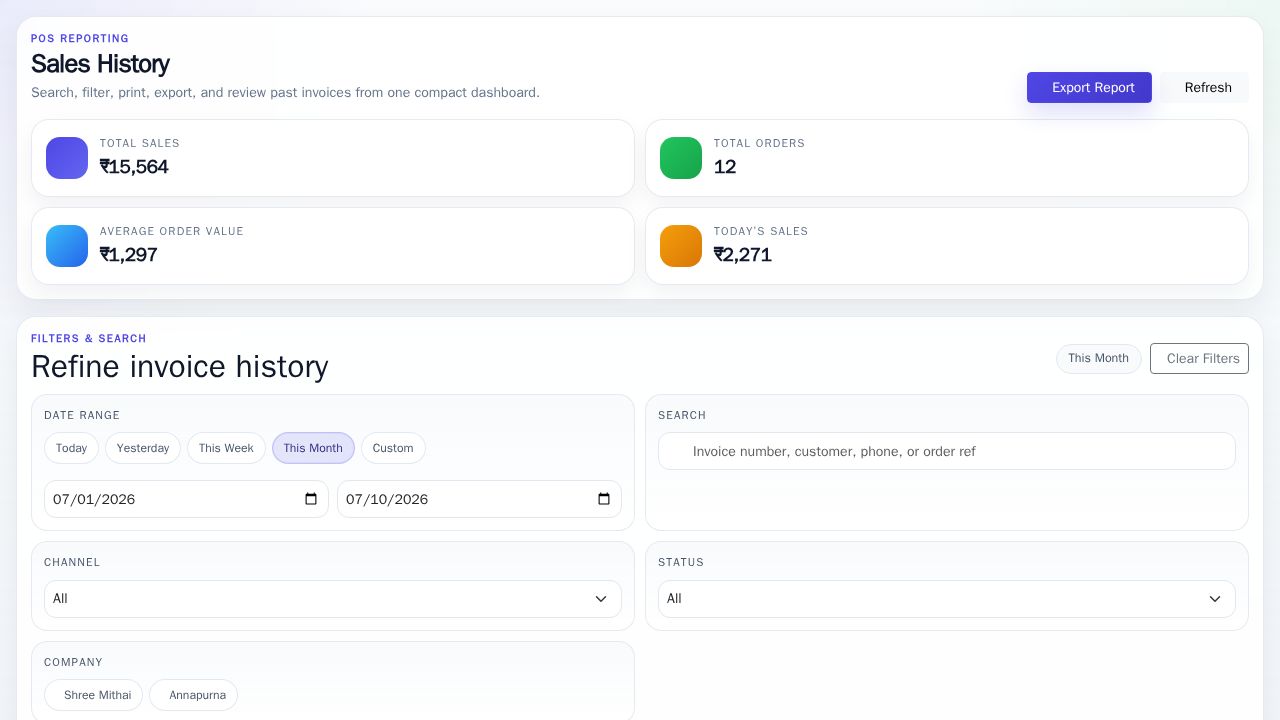Image resolution: width=1280 pixels, height=720 pixels.
Task: Click the start date field 07/01/2026
Action: click(186, 499)
